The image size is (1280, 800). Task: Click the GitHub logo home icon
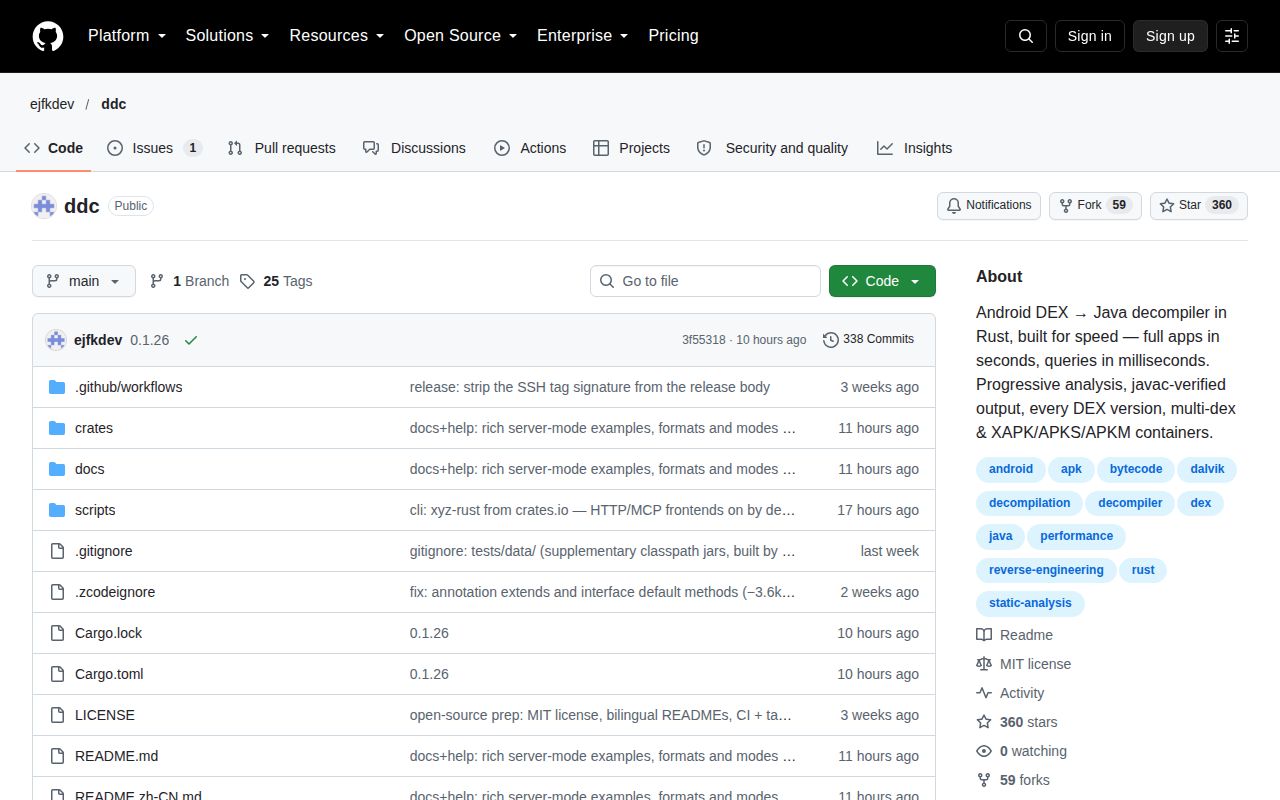pyautogui.click(x=48, y=36)
